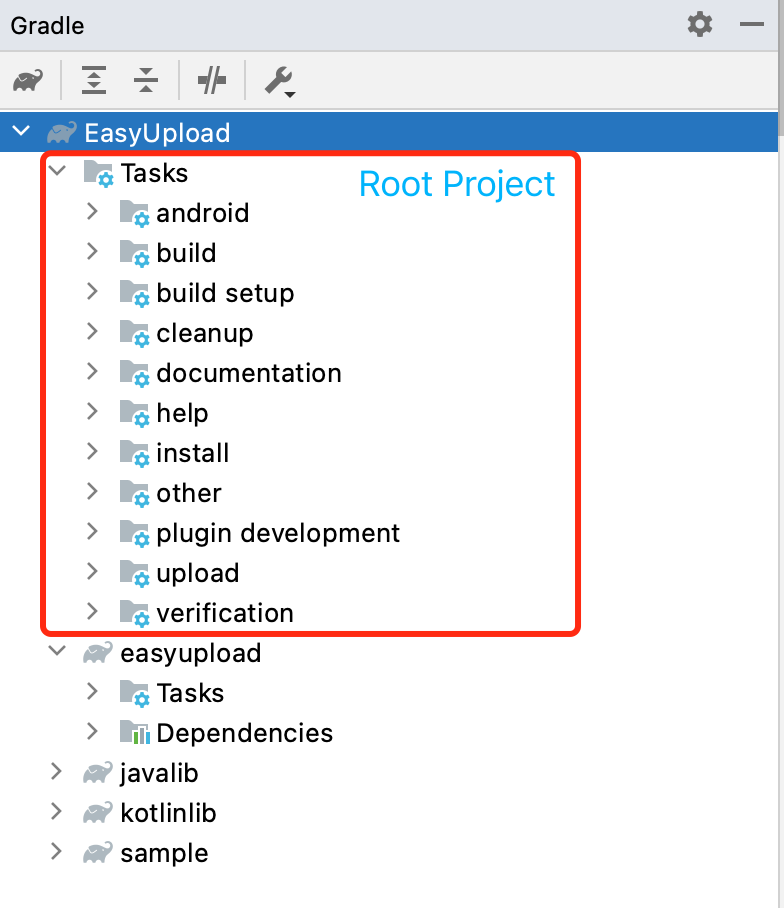Click the install folder icon

click(134, 453)
